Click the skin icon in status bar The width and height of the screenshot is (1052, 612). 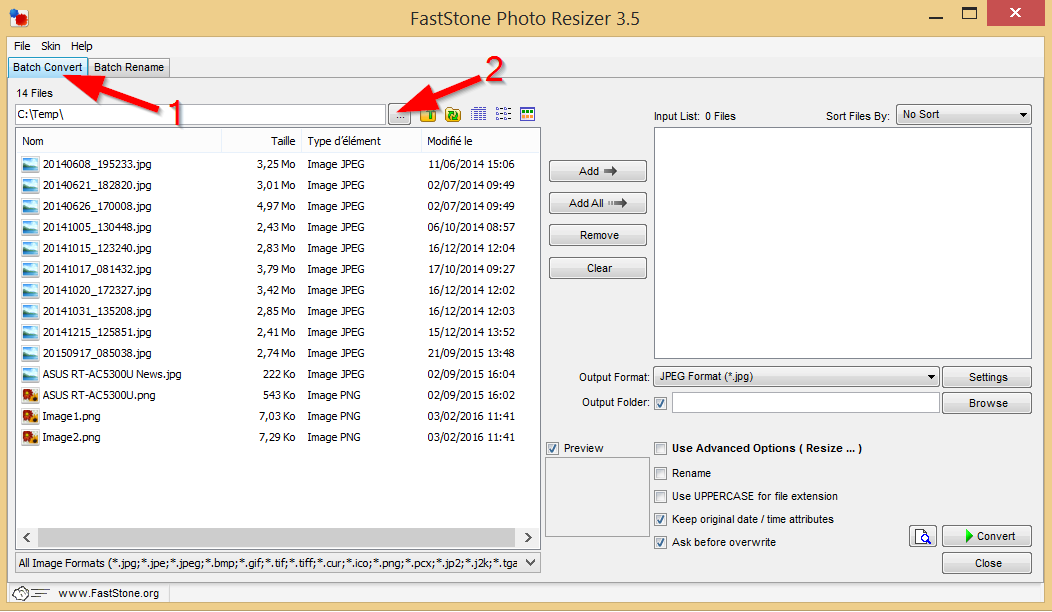point(31,593)
